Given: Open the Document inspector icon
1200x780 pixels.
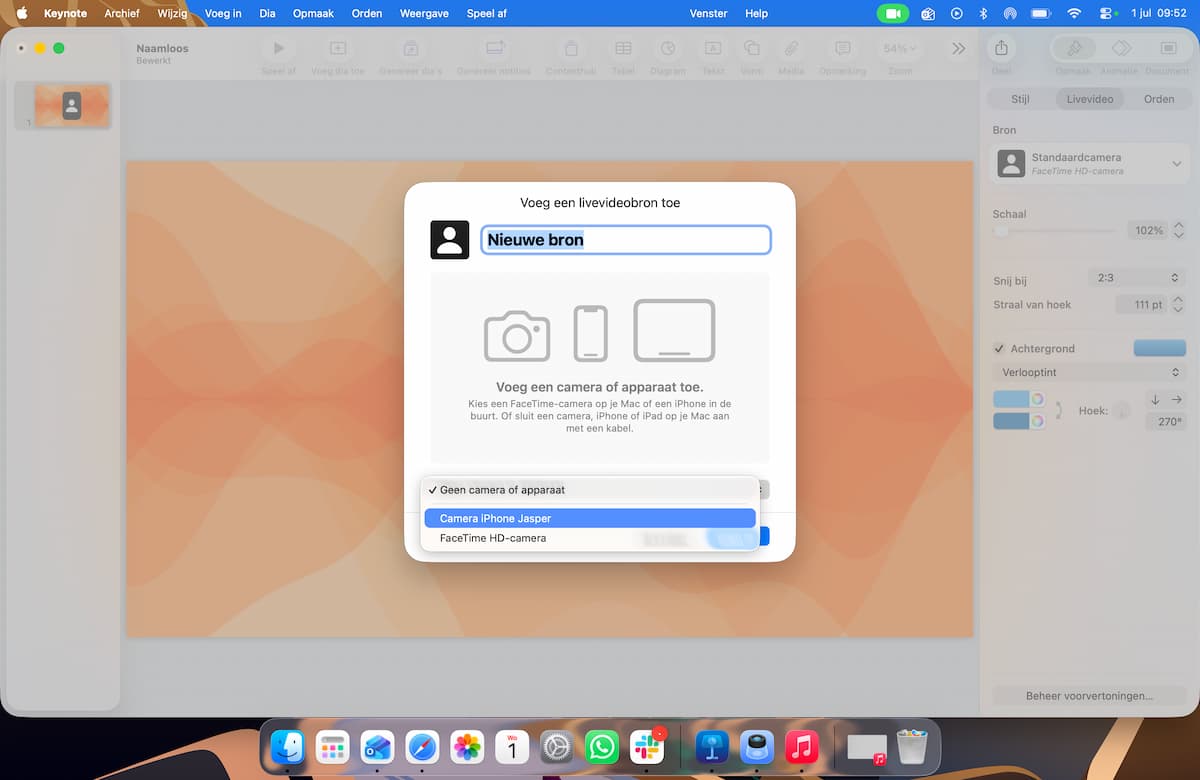Looking at the screenshot, I should click(1167, 48).
